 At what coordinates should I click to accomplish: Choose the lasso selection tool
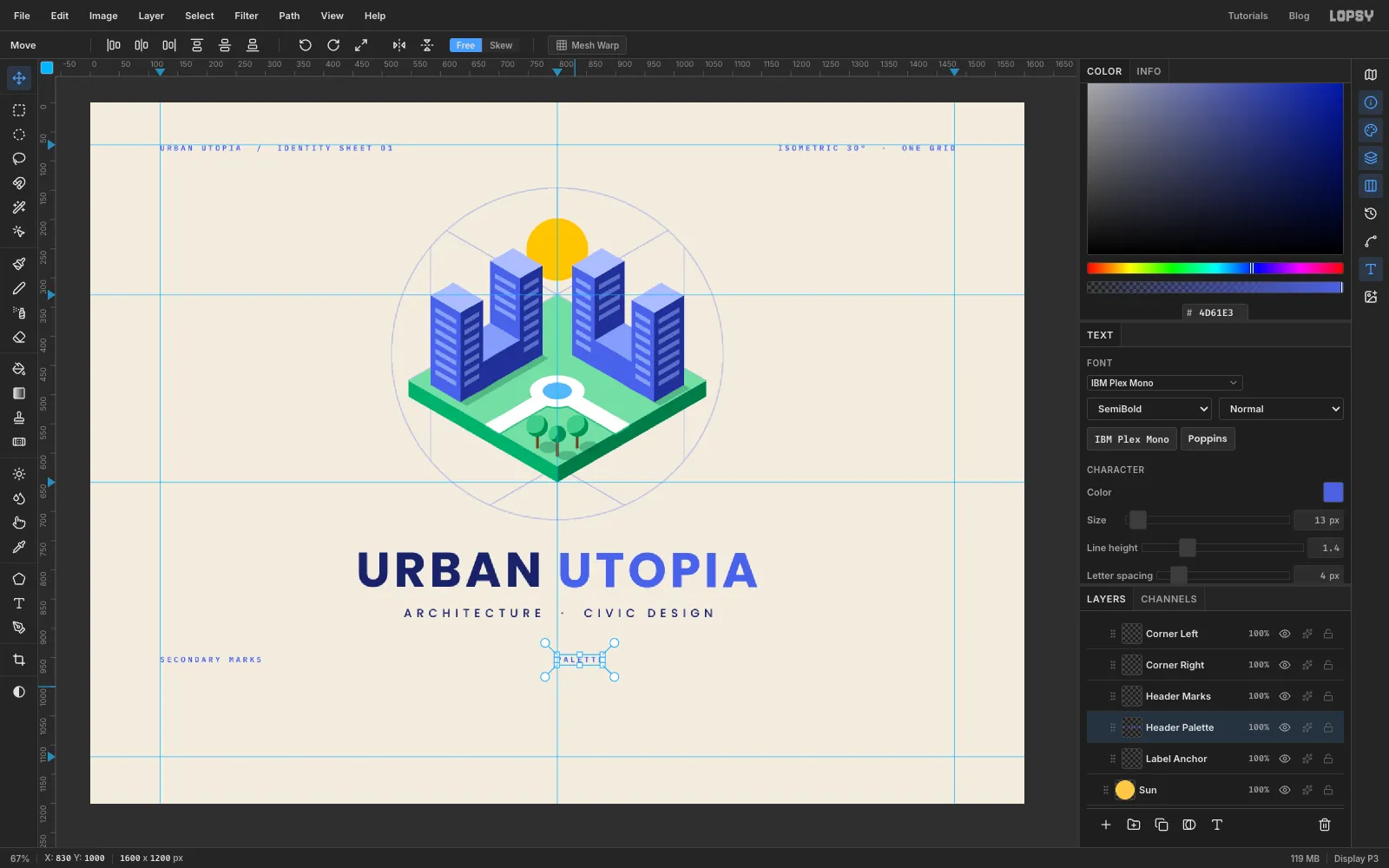(x=19, y=159)
